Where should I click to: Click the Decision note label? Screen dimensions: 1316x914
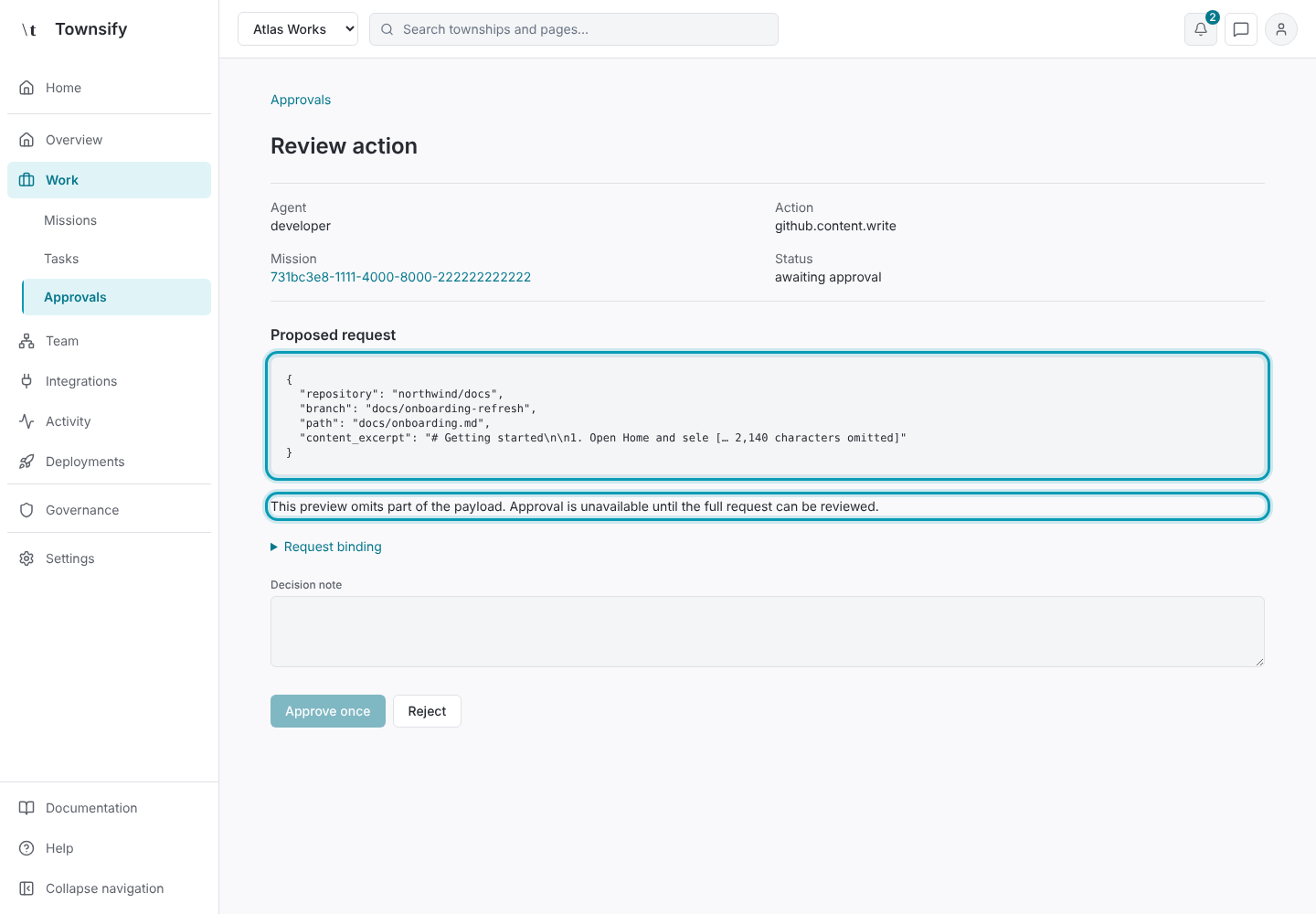pos(306,585)
